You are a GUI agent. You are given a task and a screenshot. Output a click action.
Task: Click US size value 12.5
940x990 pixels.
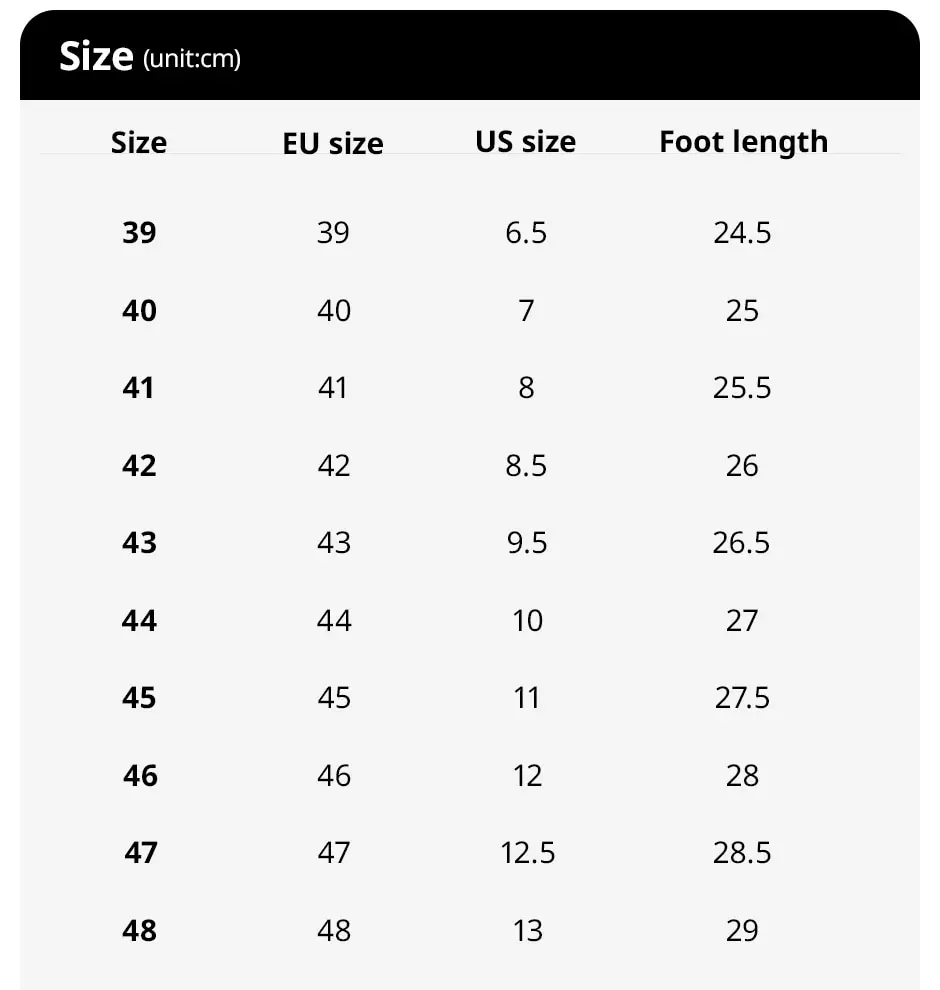point(527,853)
